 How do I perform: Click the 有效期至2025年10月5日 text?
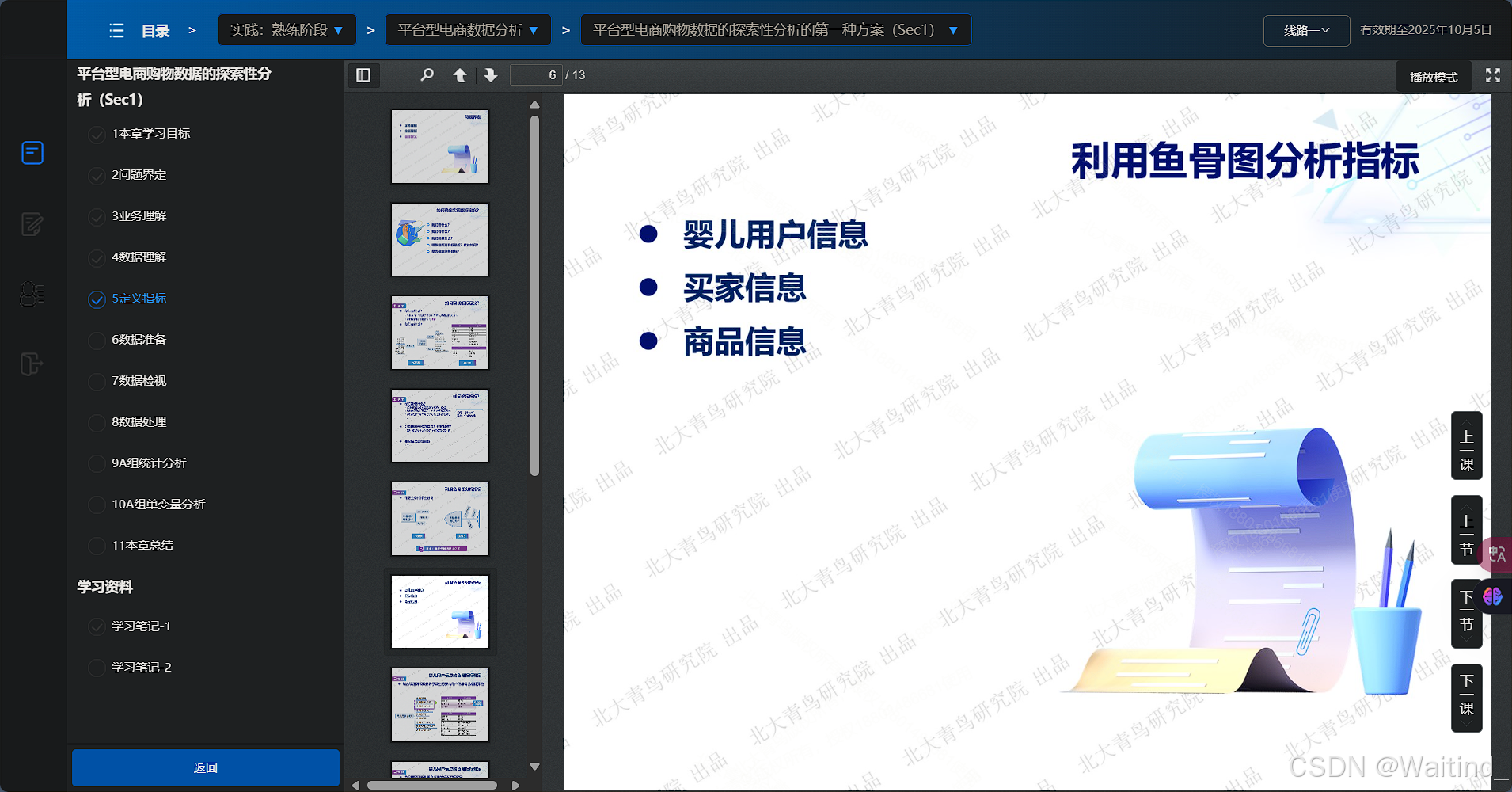tap(1426, 30)
